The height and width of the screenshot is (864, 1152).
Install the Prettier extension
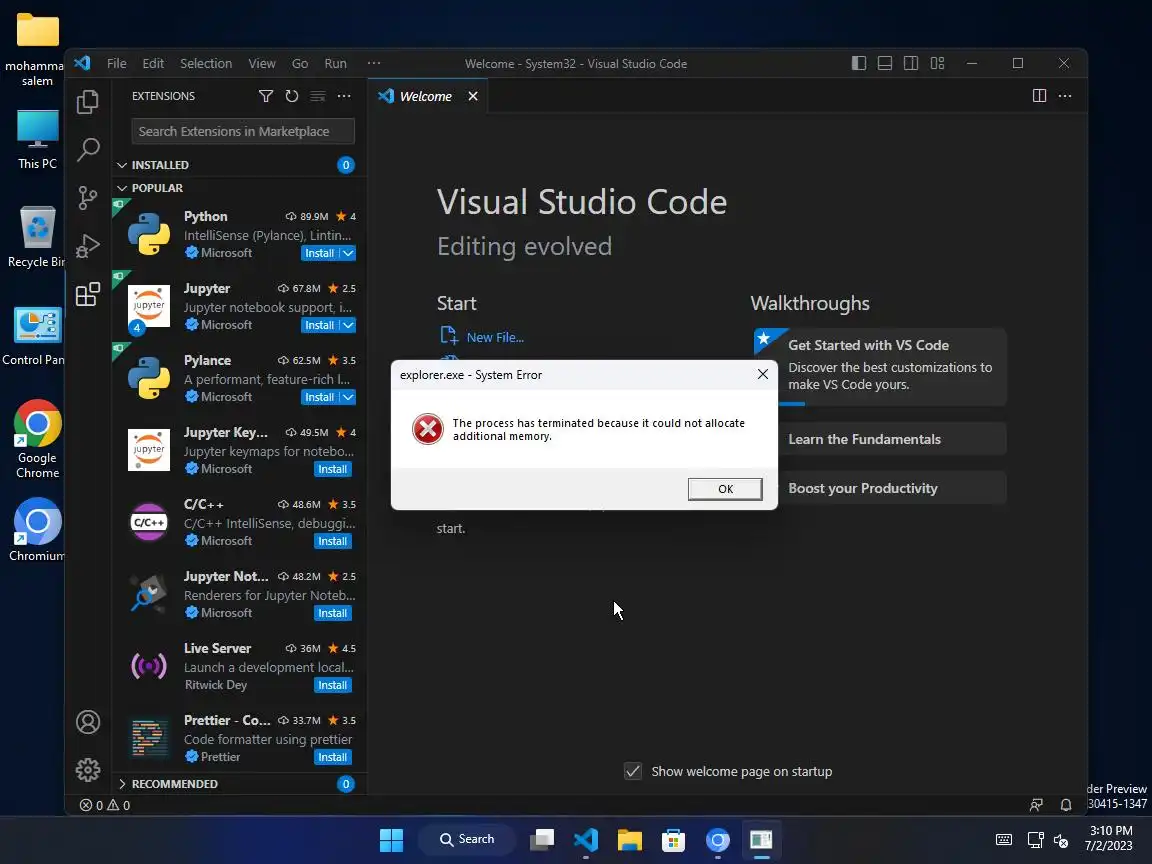click(333, 757)
